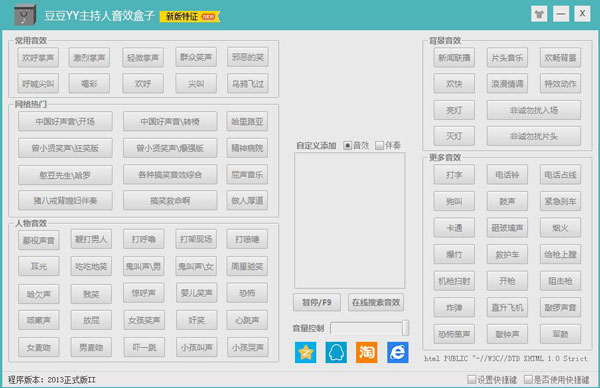Image resolution: width=600 pixels, height=388 pixels.
Task: Play the 片头音乐 intro music
Action: tap(507, 58)
